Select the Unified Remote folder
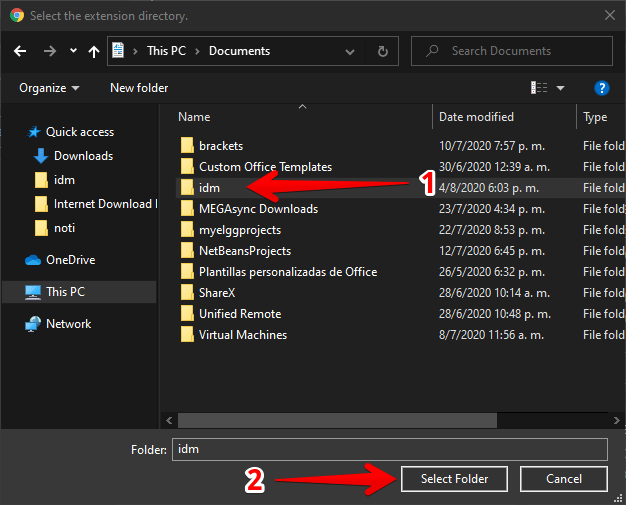The height and width of the screenshot is (505, 626). 240,314
